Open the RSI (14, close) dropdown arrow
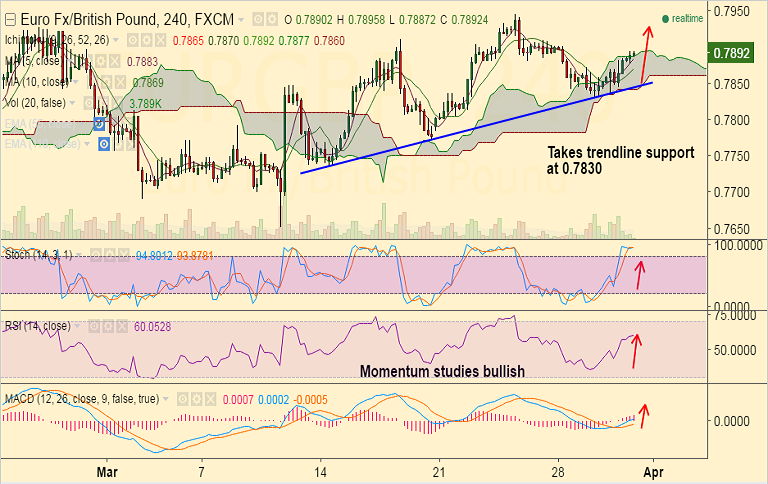 point(77,326)
